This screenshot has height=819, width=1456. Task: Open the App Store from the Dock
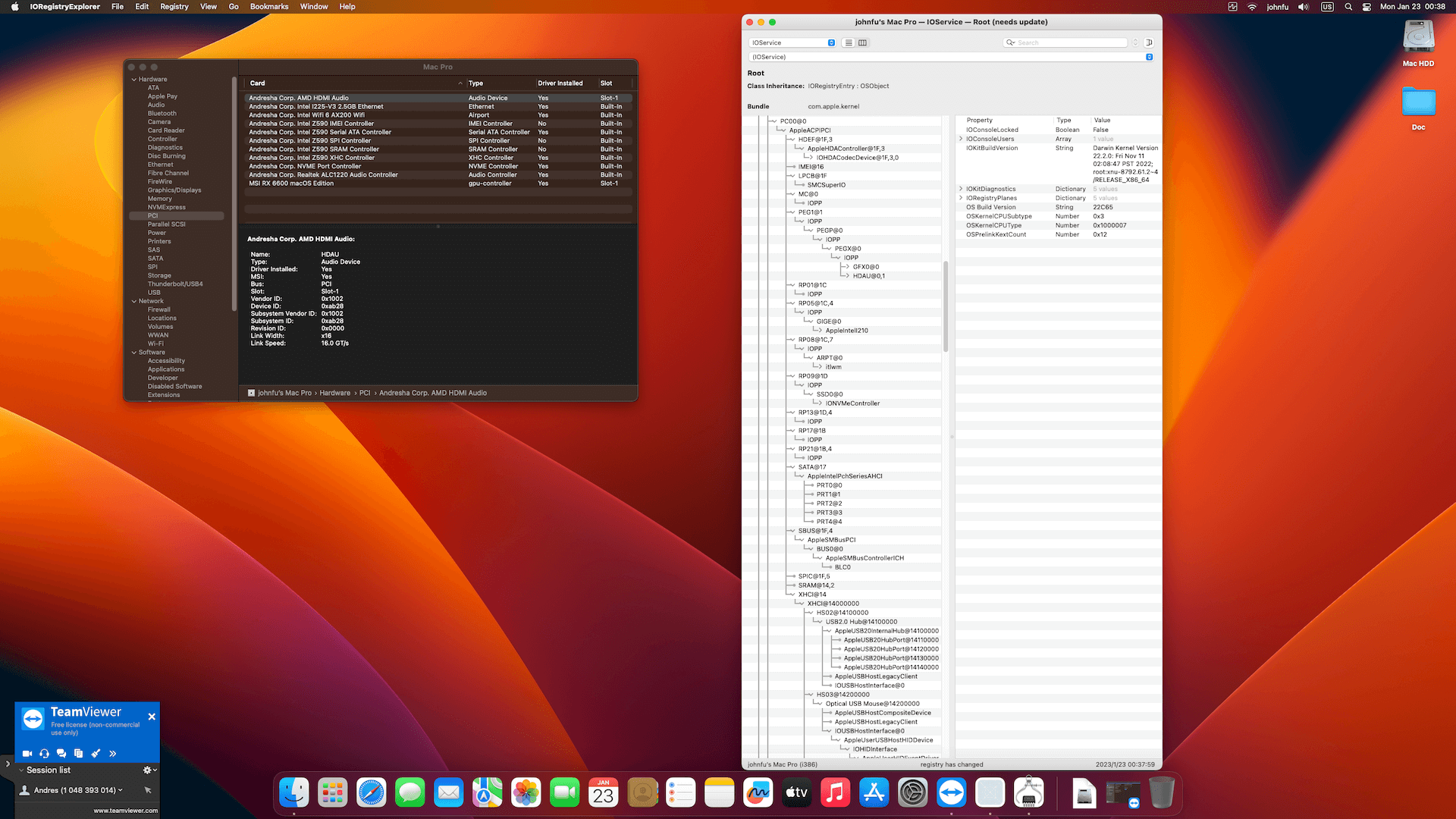point(874,792)
